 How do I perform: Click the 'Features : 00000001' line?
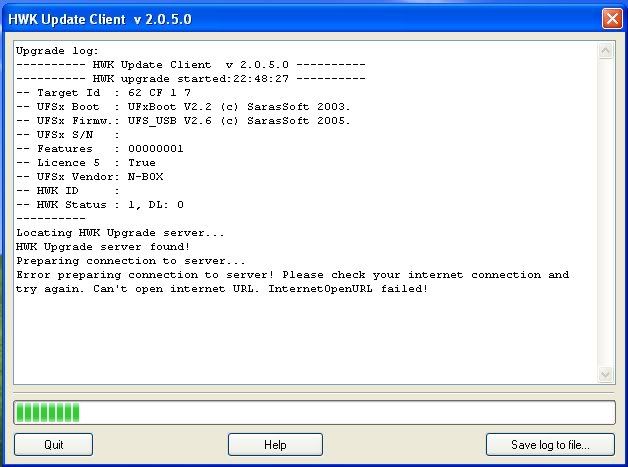pyautogui.click(x=100, y=149)
